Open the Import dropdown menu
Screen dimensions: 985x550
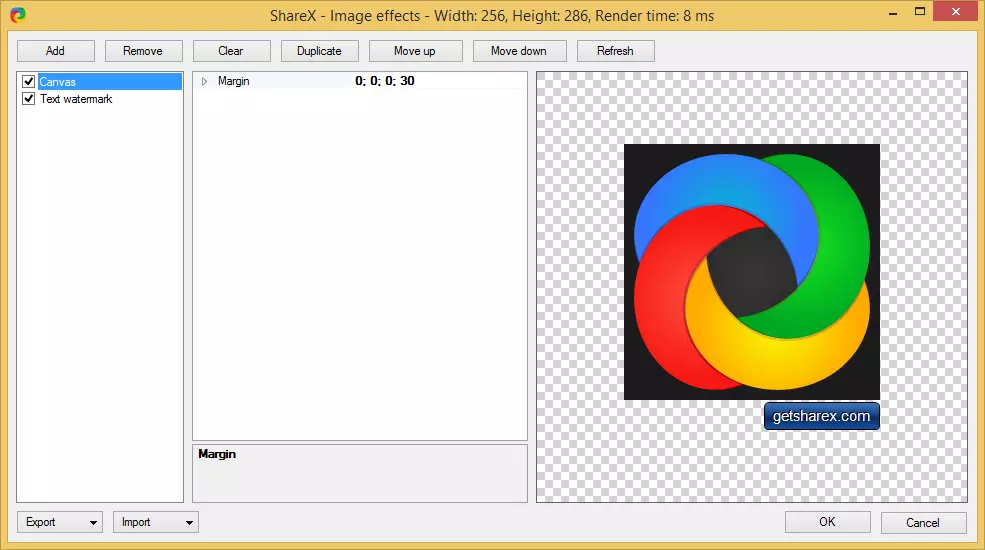tap(155, 522)
